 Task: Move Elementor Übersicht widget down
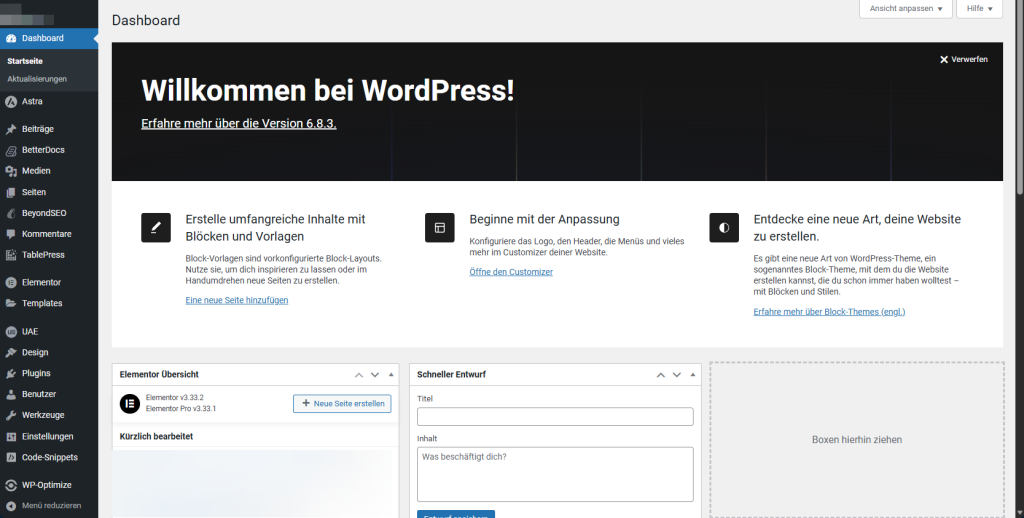[x=375, y=375]
